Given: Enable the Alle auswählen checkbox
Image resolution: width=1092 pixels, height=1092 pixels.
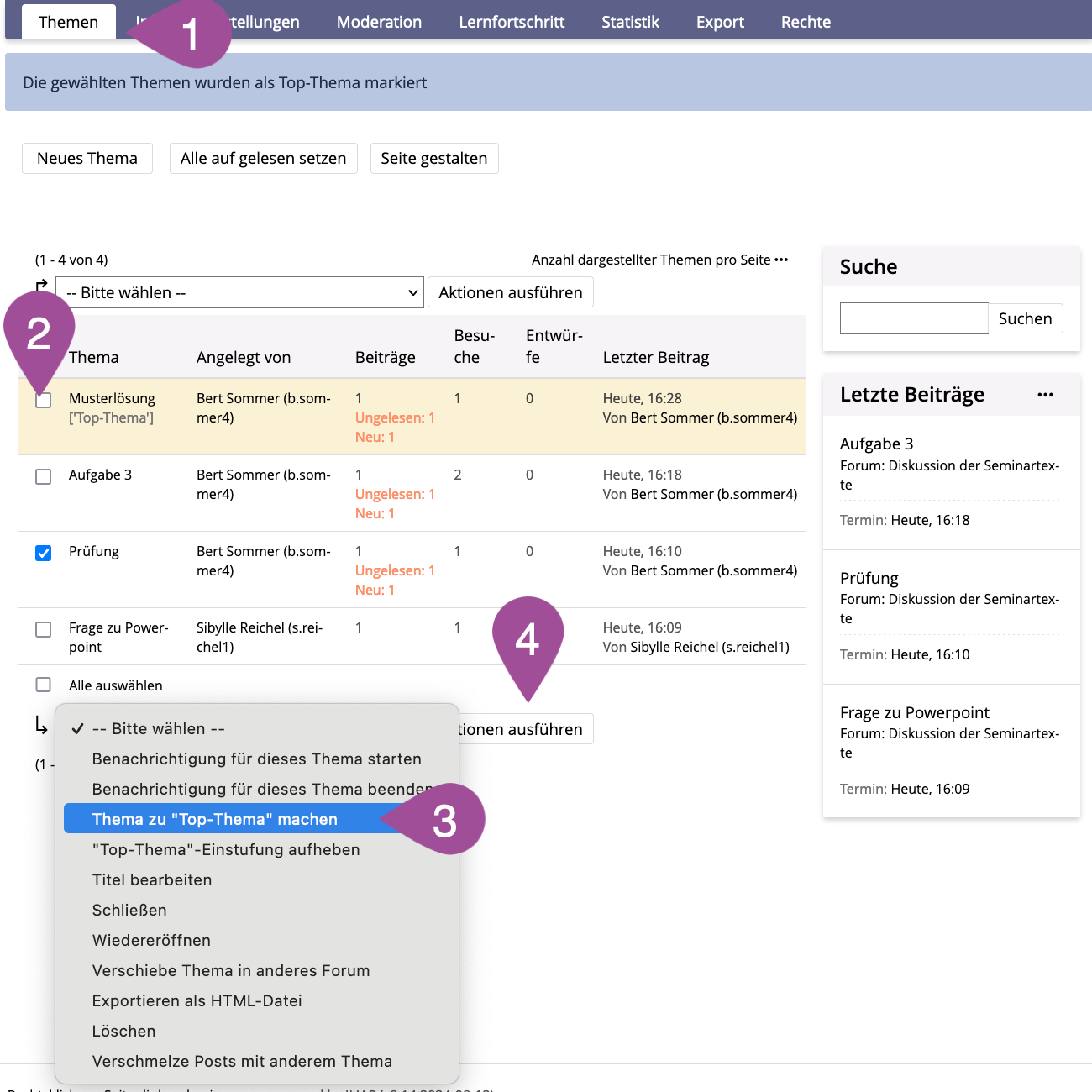Looking at the screenshot, I should pyautogui.click(x=44, y=685).
